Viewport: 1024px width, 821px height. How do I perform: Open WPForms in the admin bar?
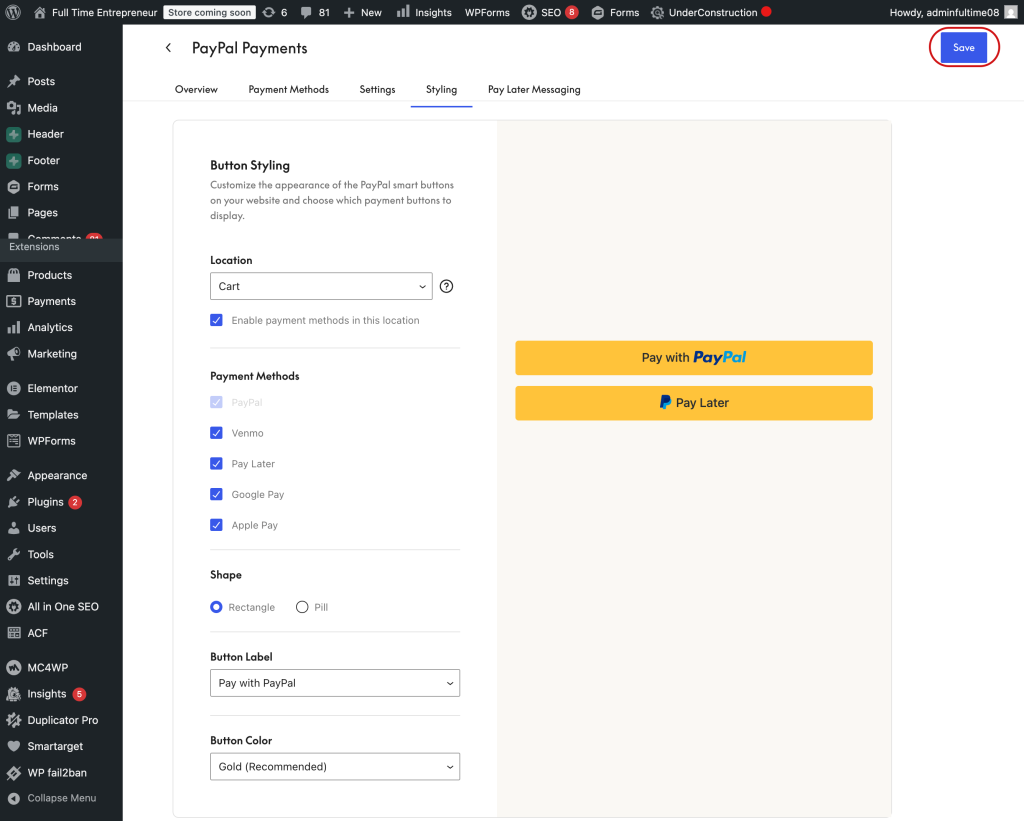point(487,12)
